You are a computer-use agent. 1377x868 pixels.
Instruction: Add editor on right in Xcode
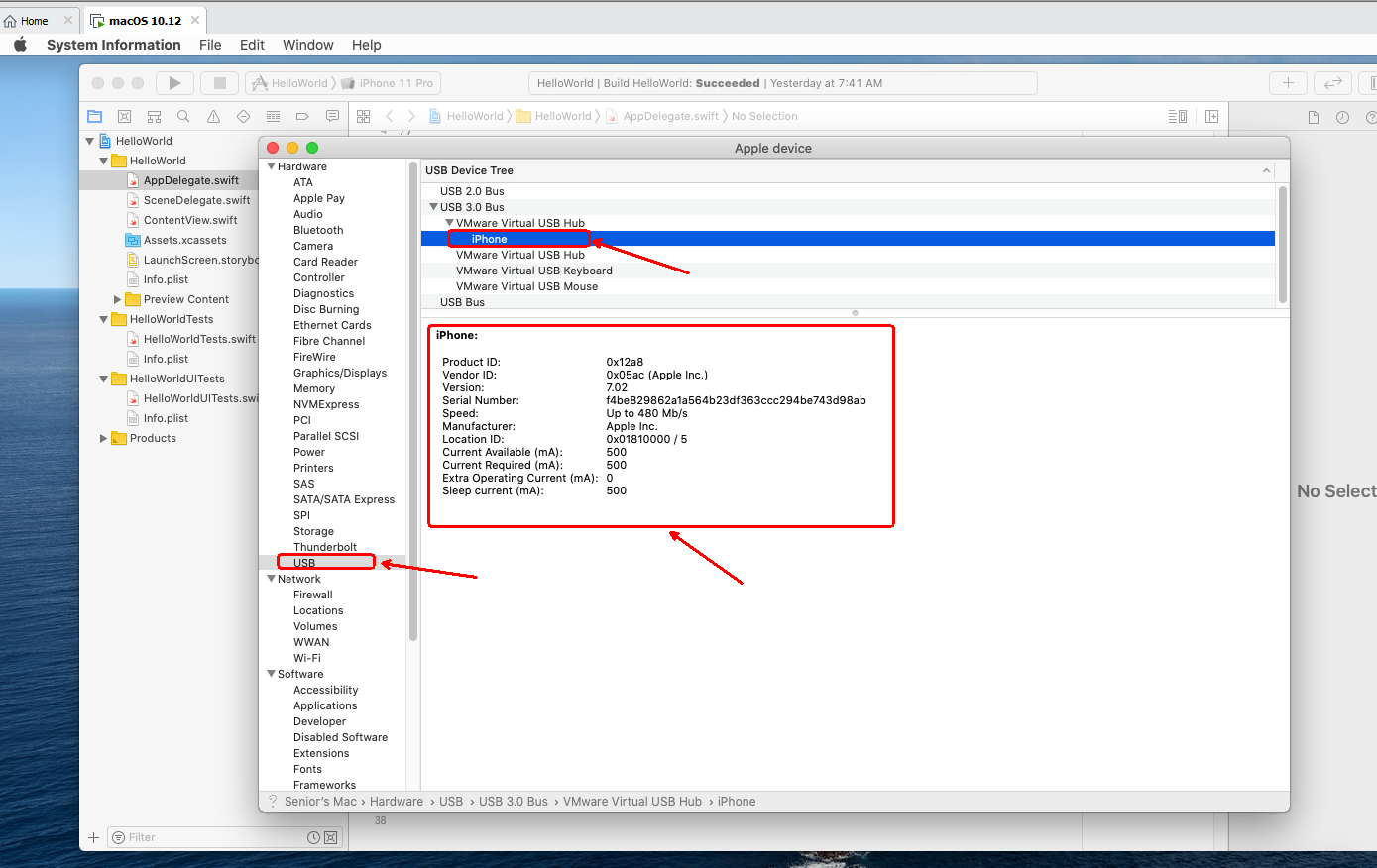(1211, 116)
